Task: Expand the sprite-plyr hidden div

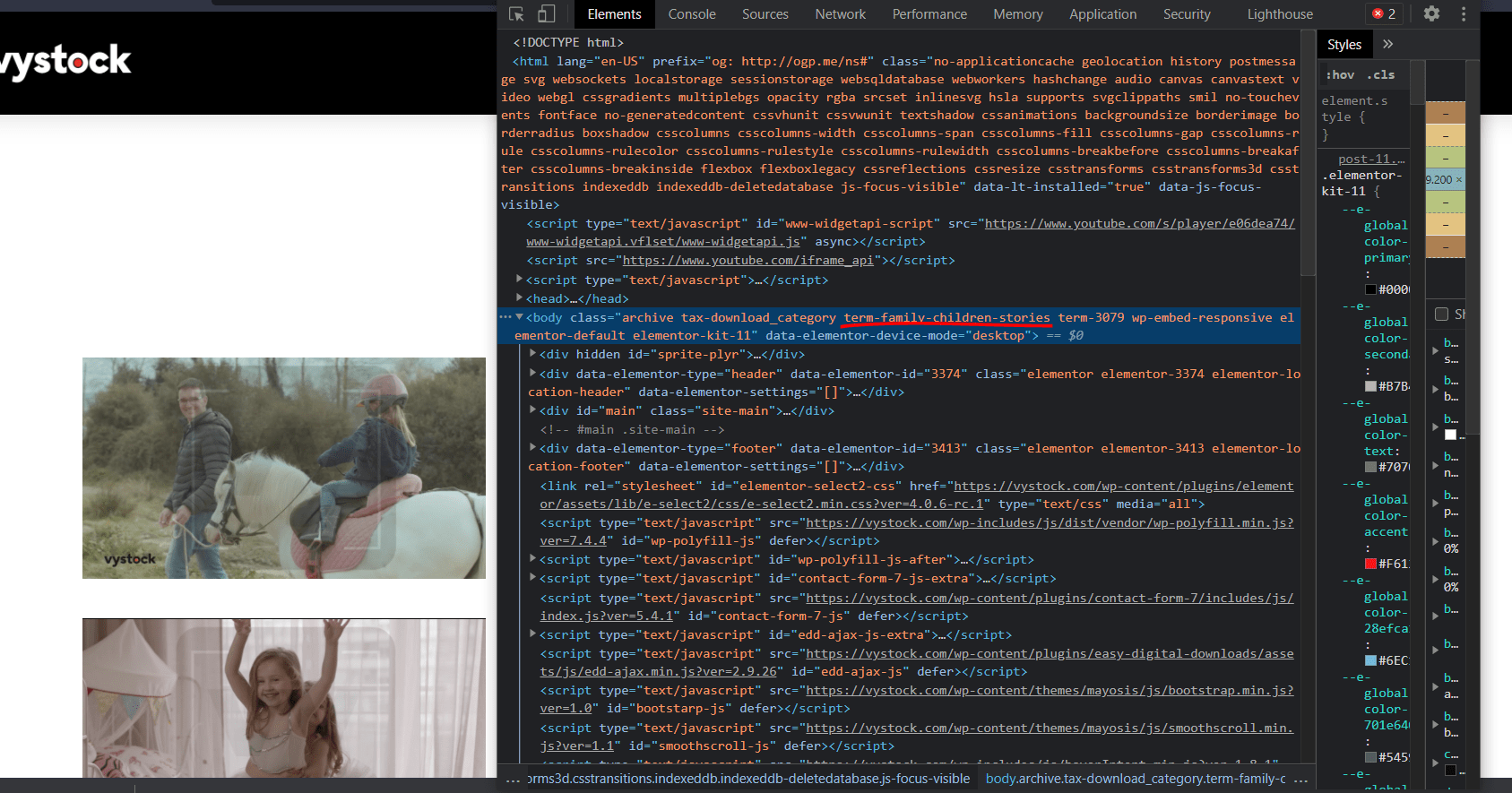Action: click(x=532, y=353)
